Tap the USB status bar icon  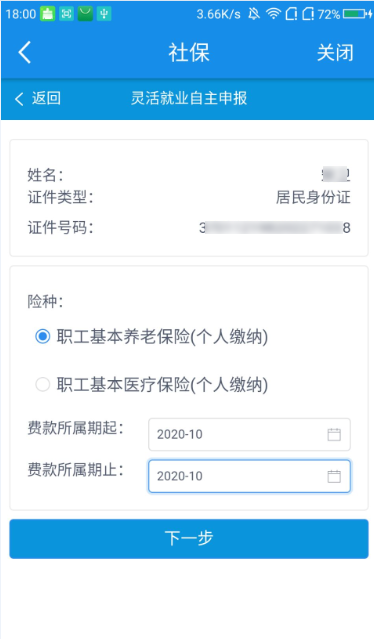(104, 14)
